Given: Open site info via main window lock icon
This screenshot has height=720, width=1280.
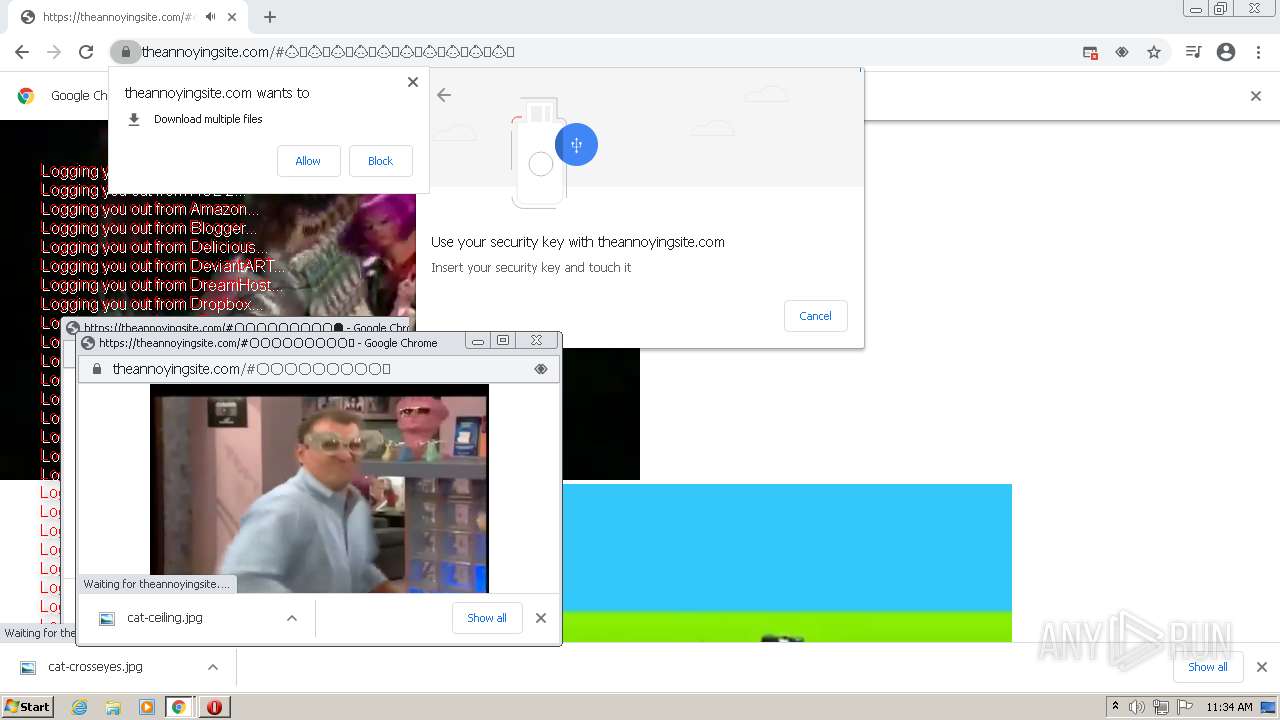Looking at the screenshot, I should (x=125, y=52).
